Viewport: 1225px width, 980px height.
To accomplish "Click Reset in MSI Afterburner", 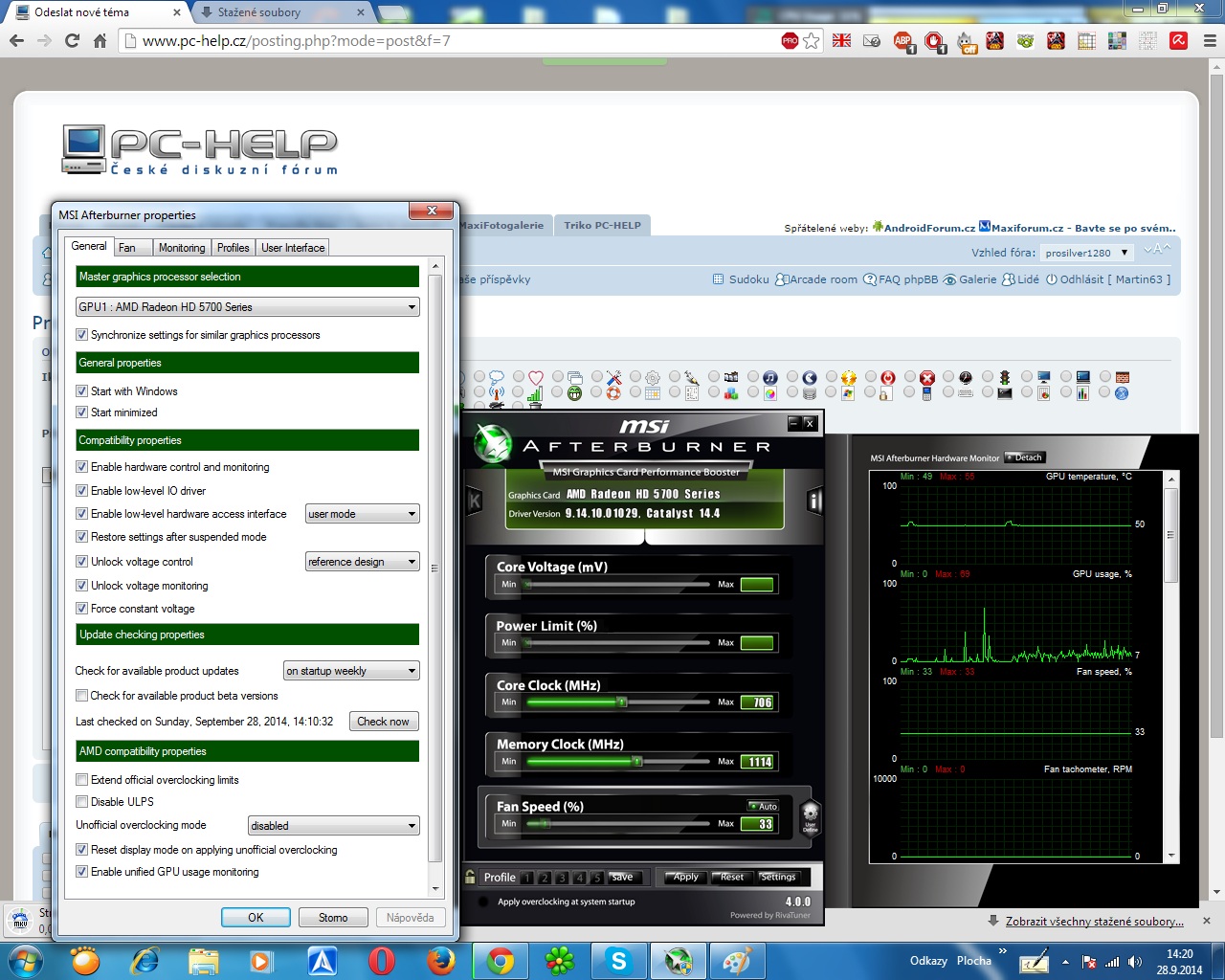I will pos(732,877).
